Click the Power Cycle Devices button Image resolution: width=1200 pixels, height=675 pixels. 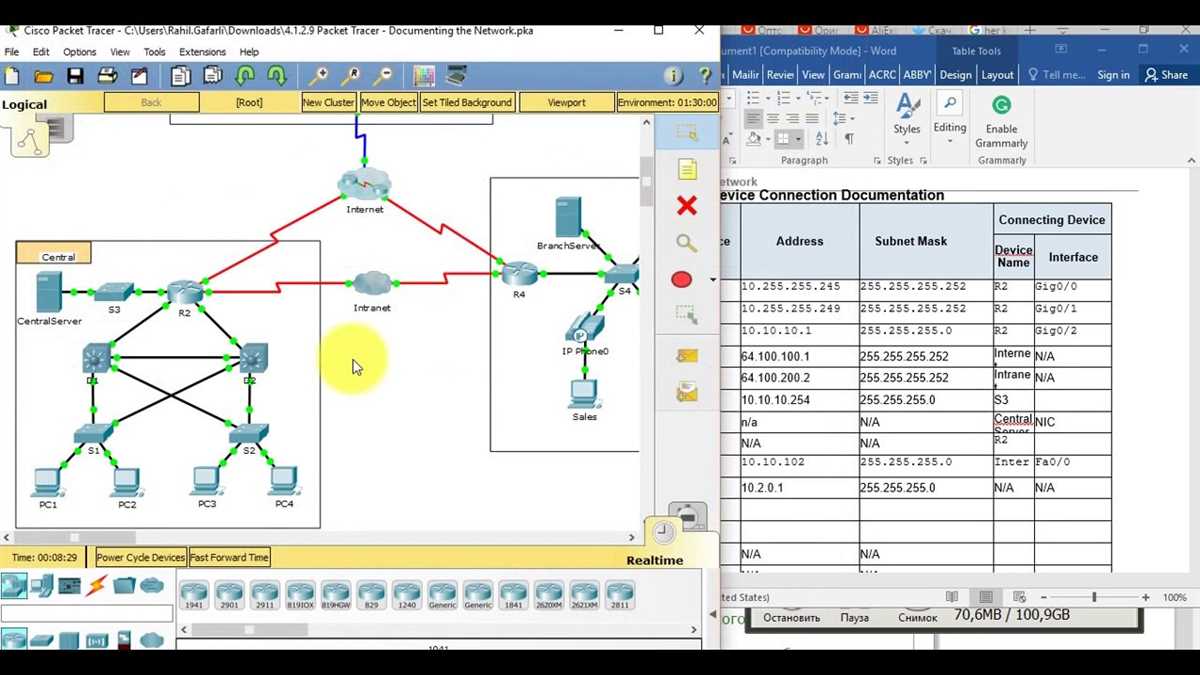(141, 557)
